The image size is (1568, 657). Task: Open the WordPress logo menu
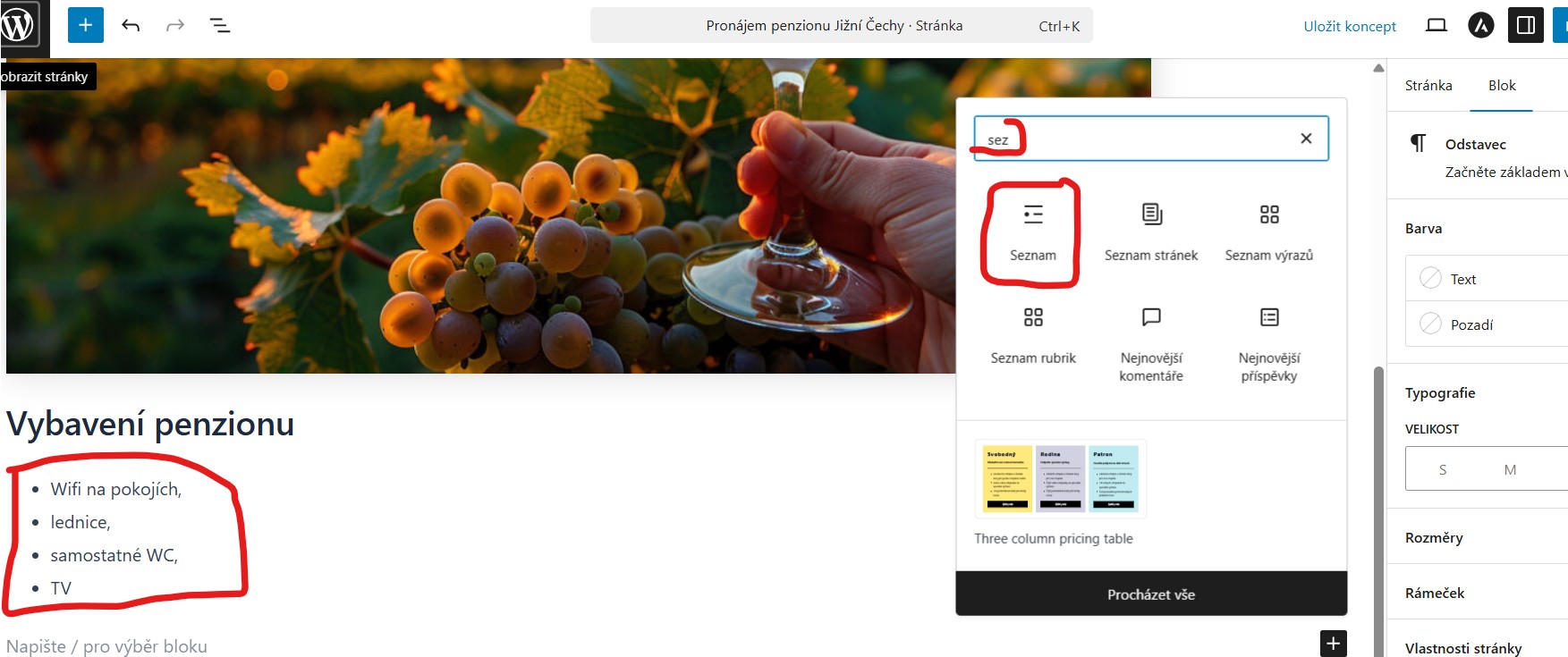(20, 24)
